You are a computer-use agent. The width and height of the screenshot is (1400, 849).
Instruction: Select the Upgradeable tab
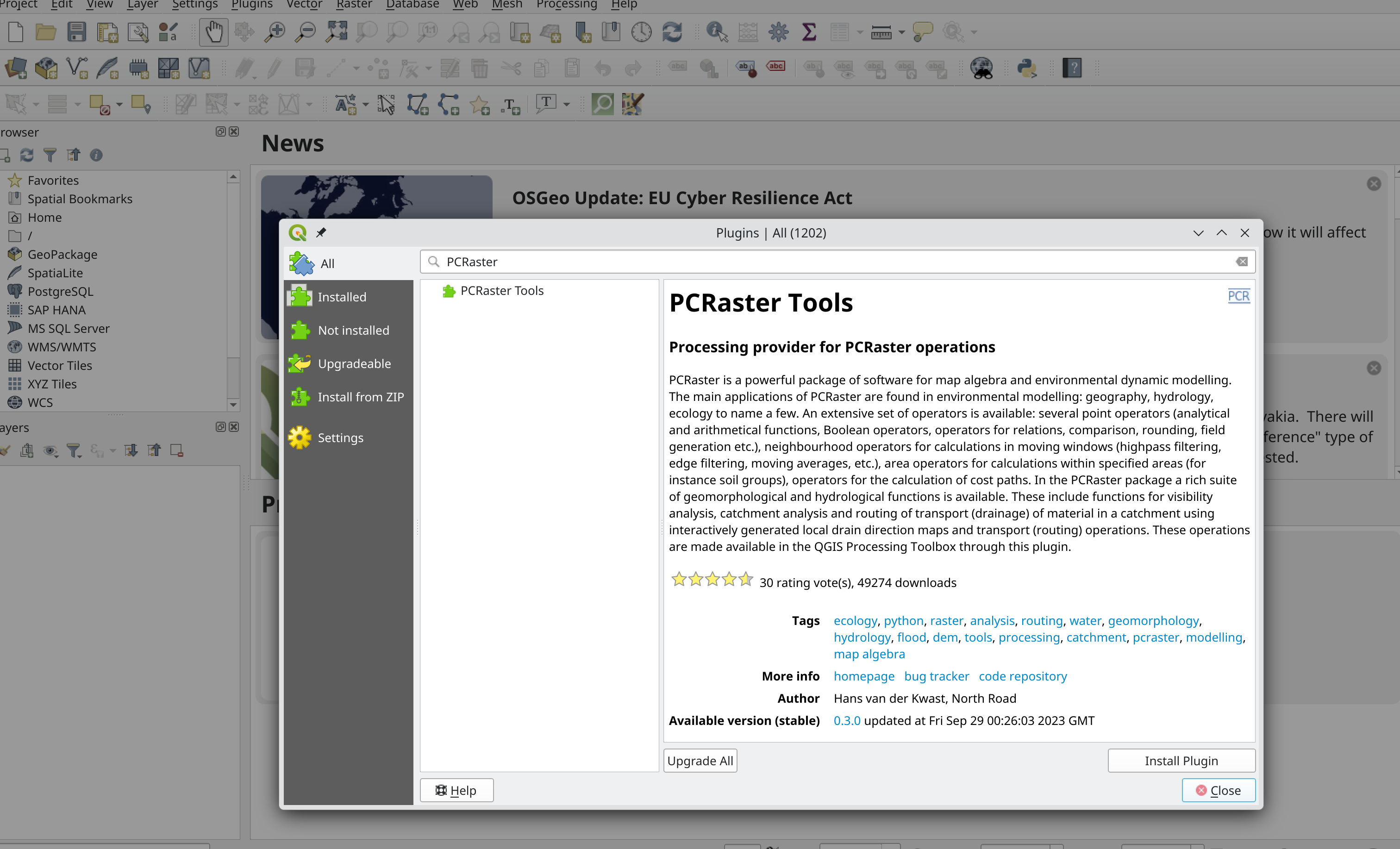[348, 364]
